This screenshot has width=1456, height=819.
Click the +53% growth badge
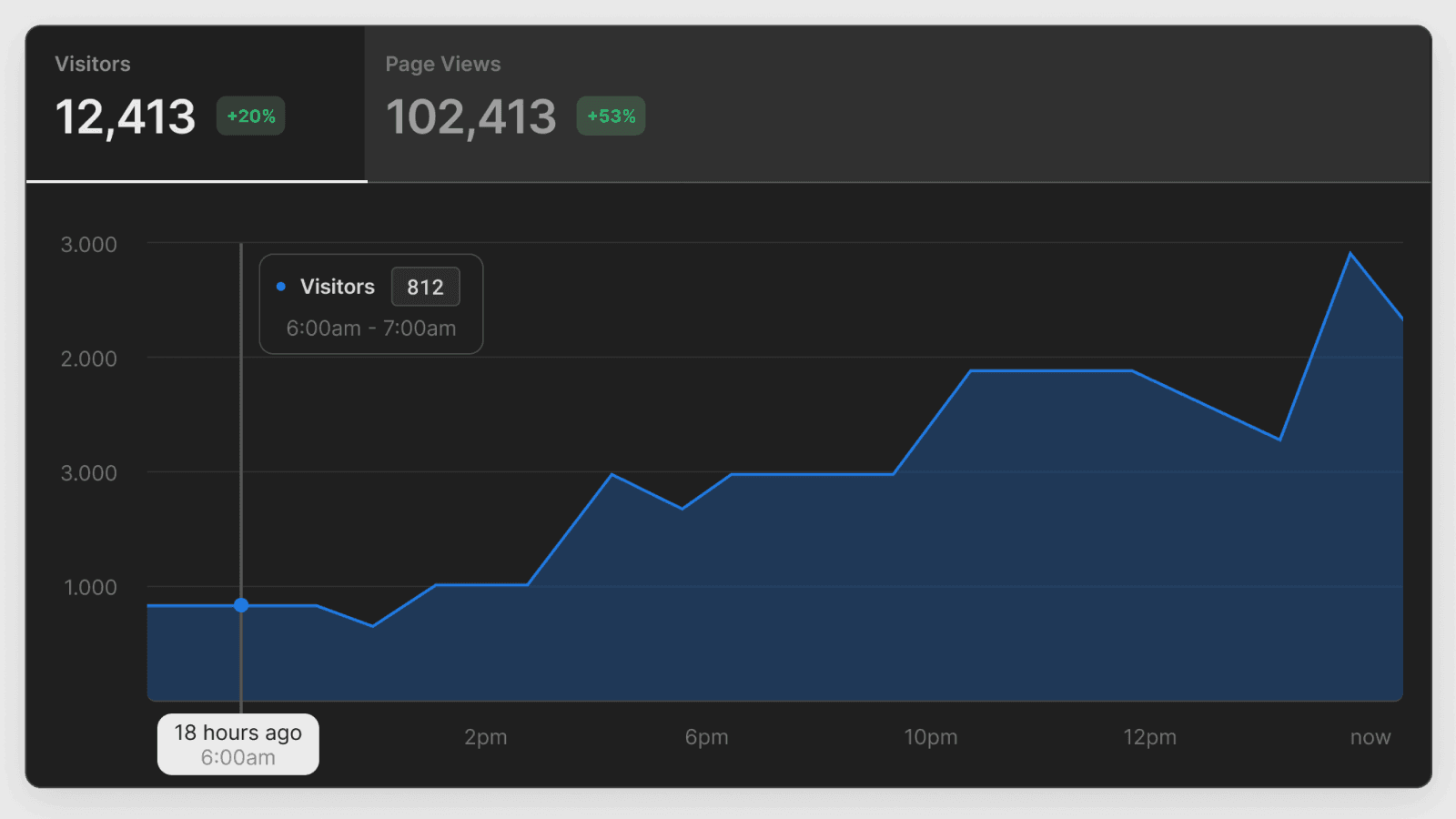pos(611,116)
